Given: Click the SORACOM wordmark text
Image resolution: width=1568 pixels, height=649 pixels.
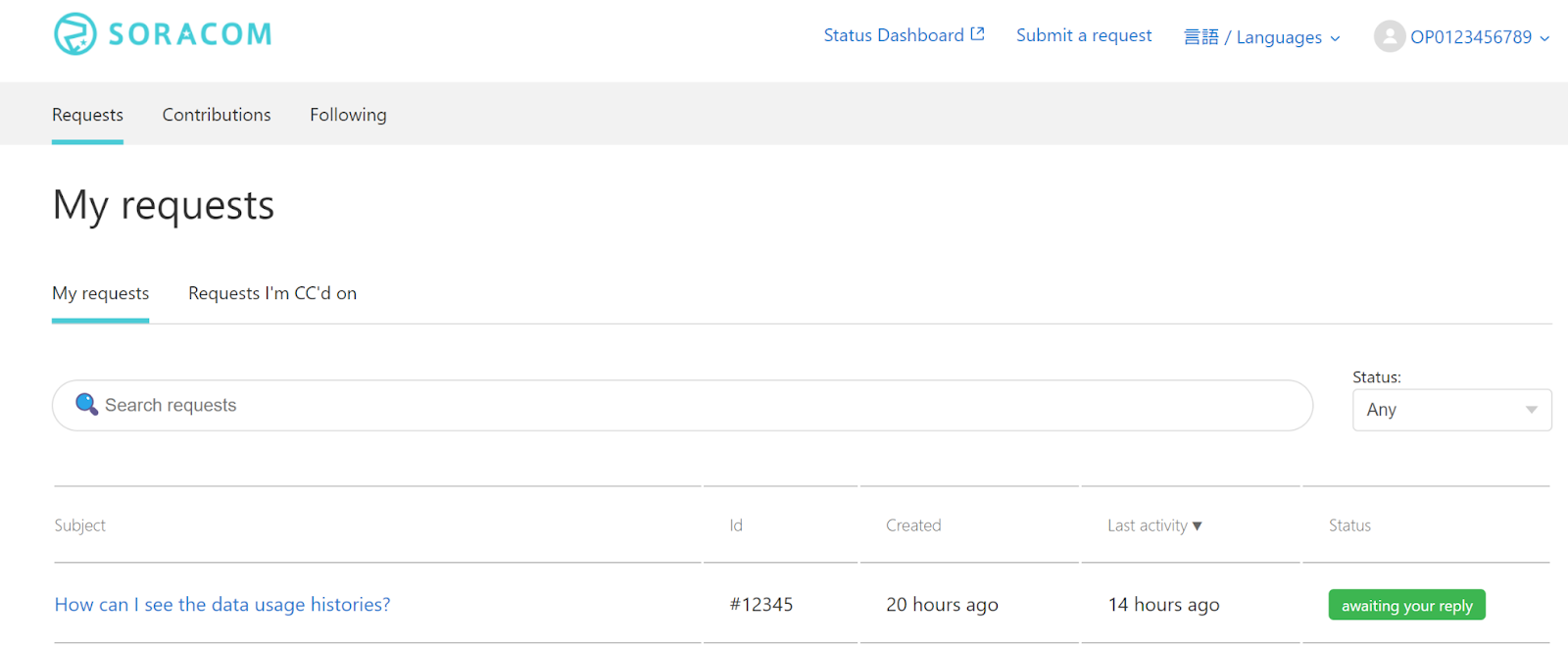Looking at the screenshot, I should pos(190,34).
